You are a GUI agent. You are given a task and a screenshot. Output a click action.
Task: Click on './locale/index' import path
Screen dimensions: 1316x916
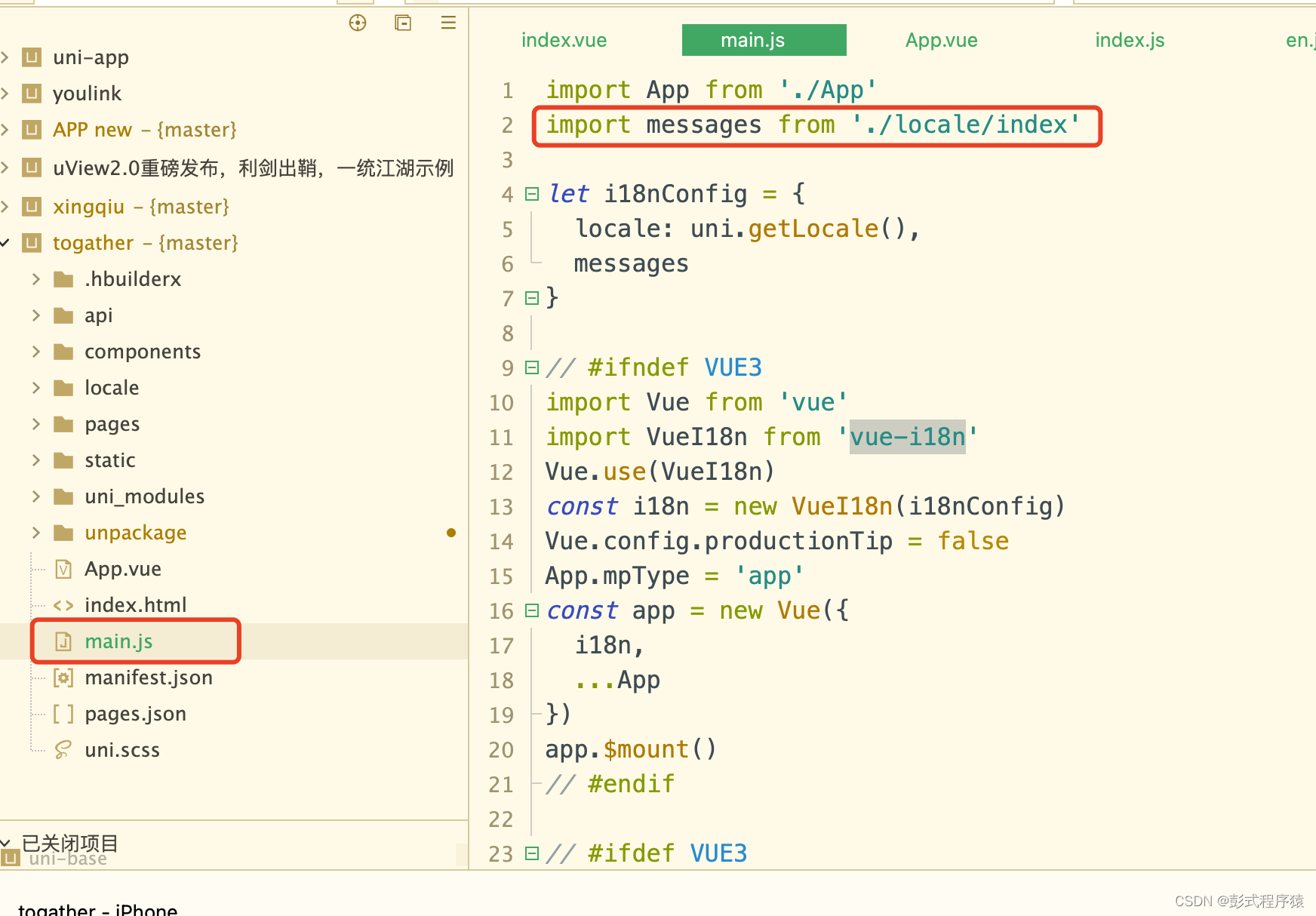(967, 125)
